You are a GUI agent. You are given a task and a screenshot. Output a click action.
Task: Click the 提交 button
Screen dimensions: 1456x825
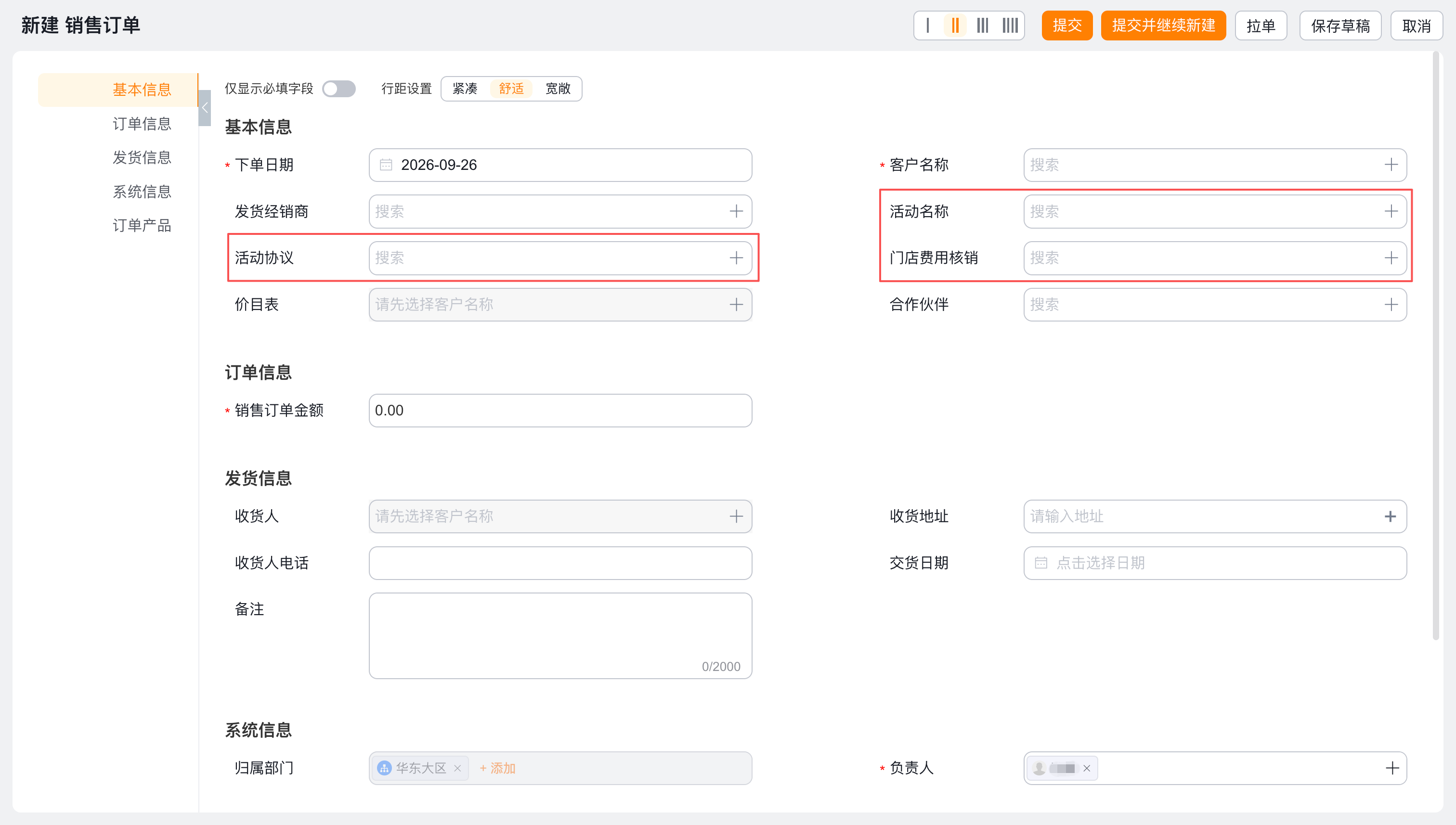pos(1066,26)
